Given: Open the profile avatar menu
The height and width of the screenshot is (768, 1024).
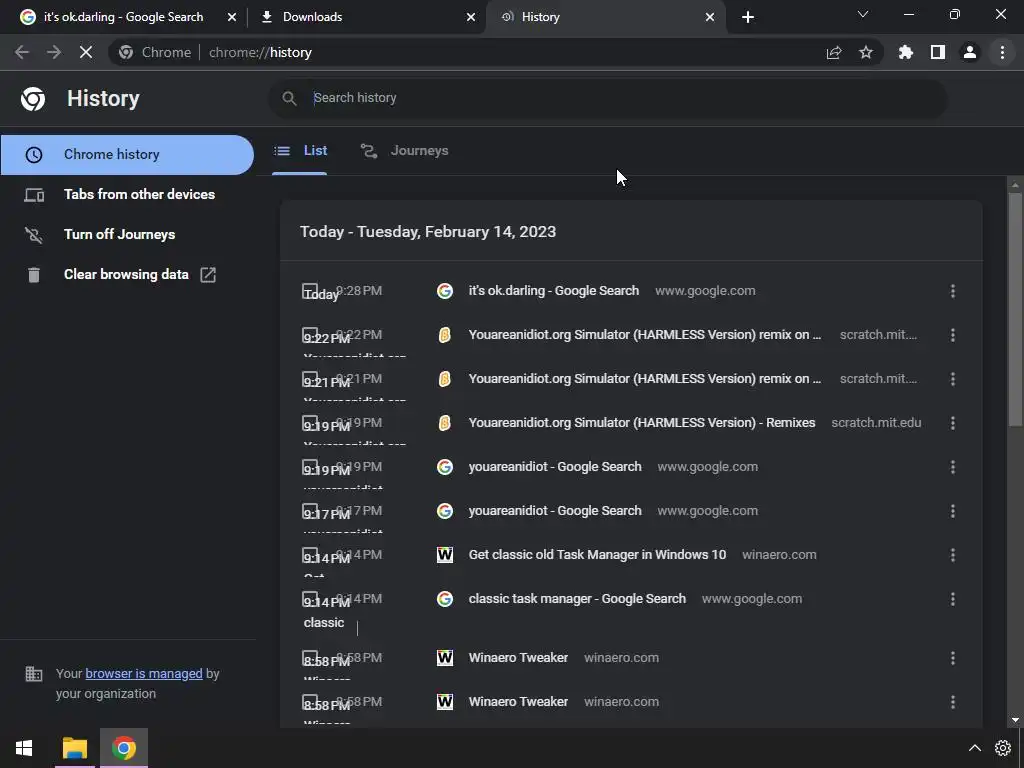Looking at the screenshot, I should coord(970,52).
